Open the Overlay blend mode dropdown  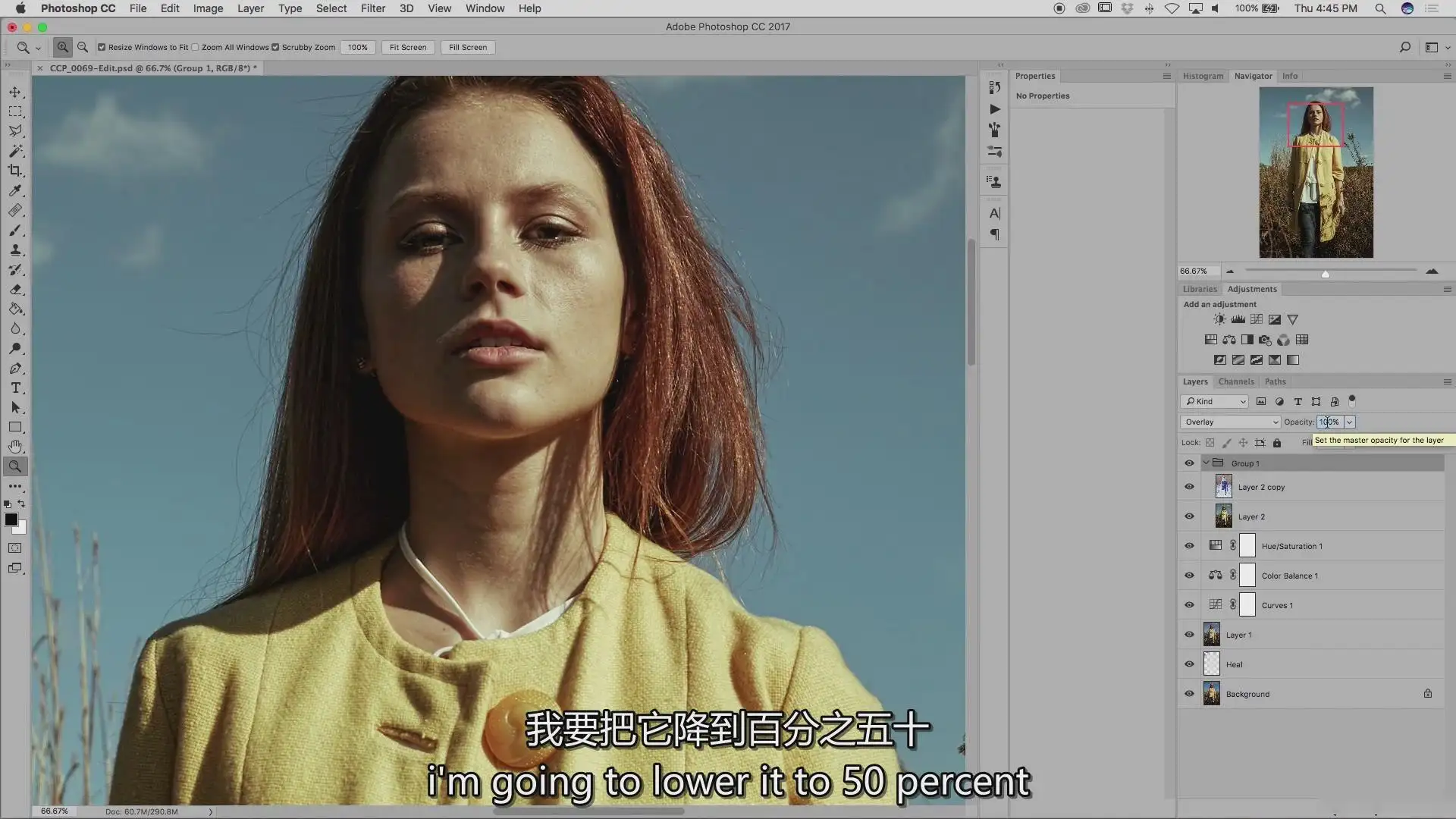pyautogui.click(x=1230, y=422)
